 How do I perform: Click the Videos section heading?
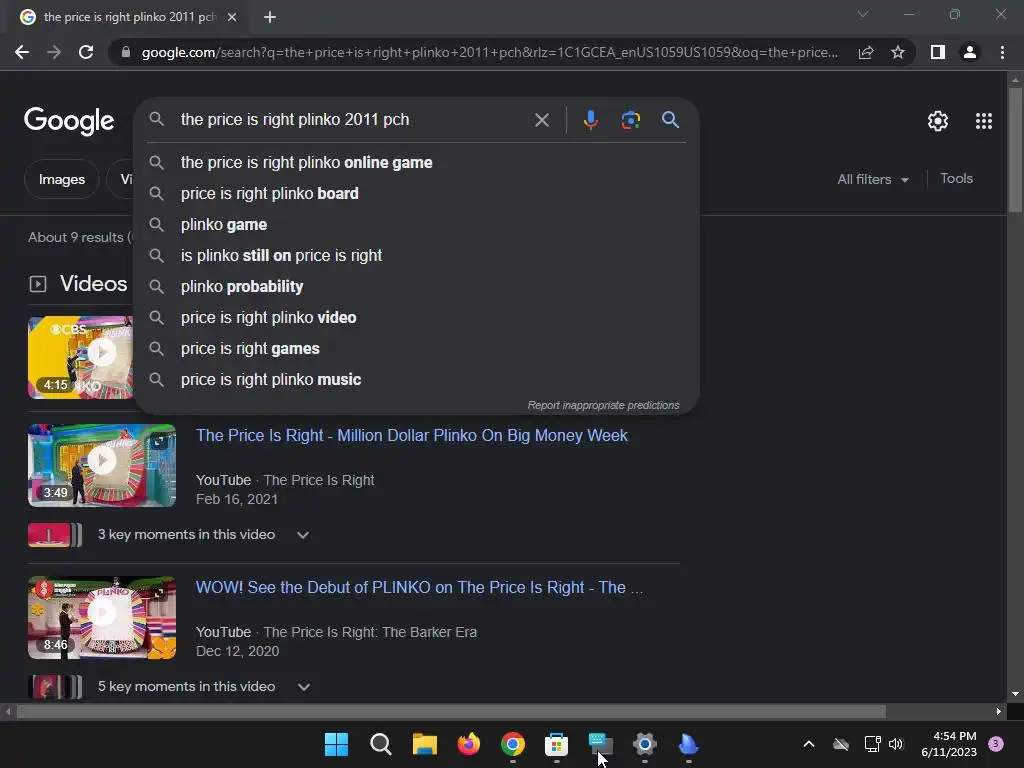pyautogui.click(x=93, y=283)
